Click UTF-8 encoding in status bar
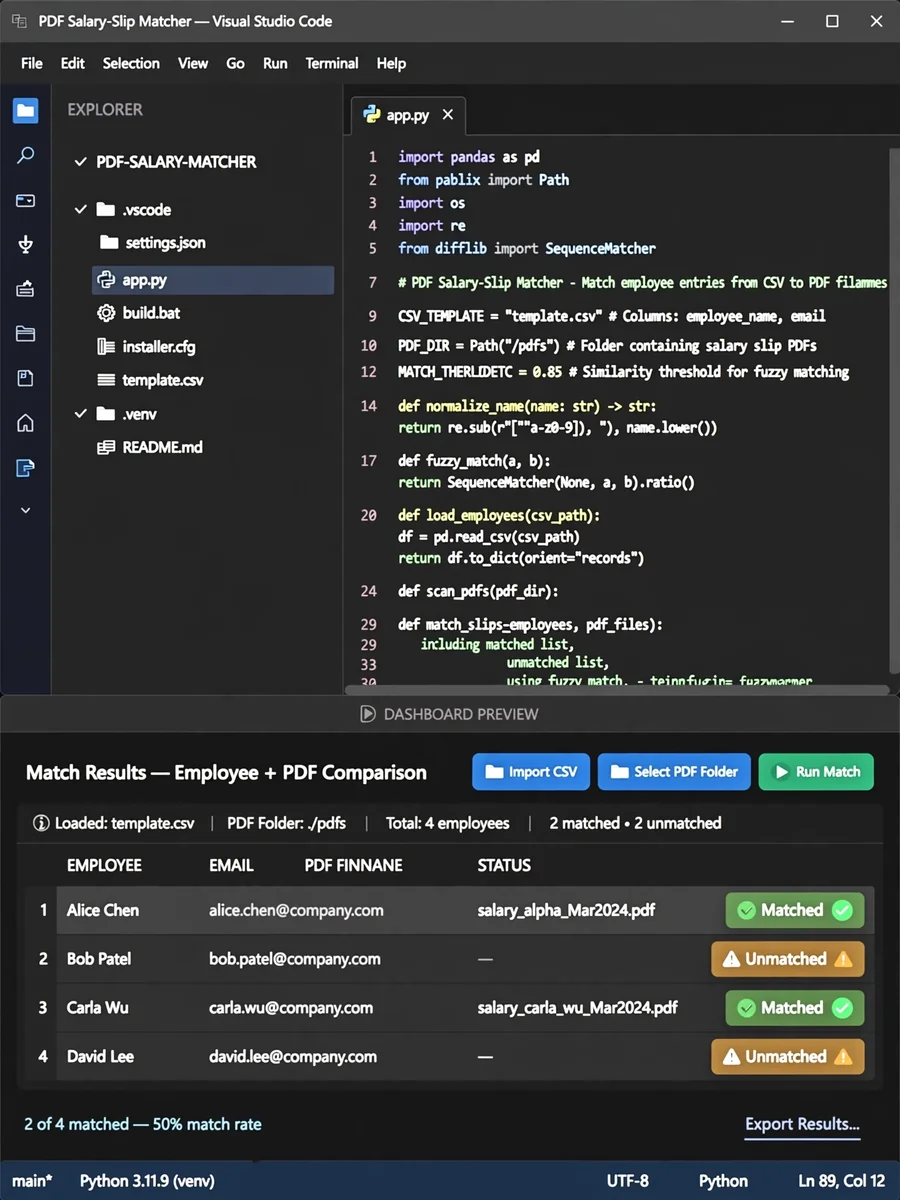This screenshot has width=900, height=1200. click(628, 1181)
